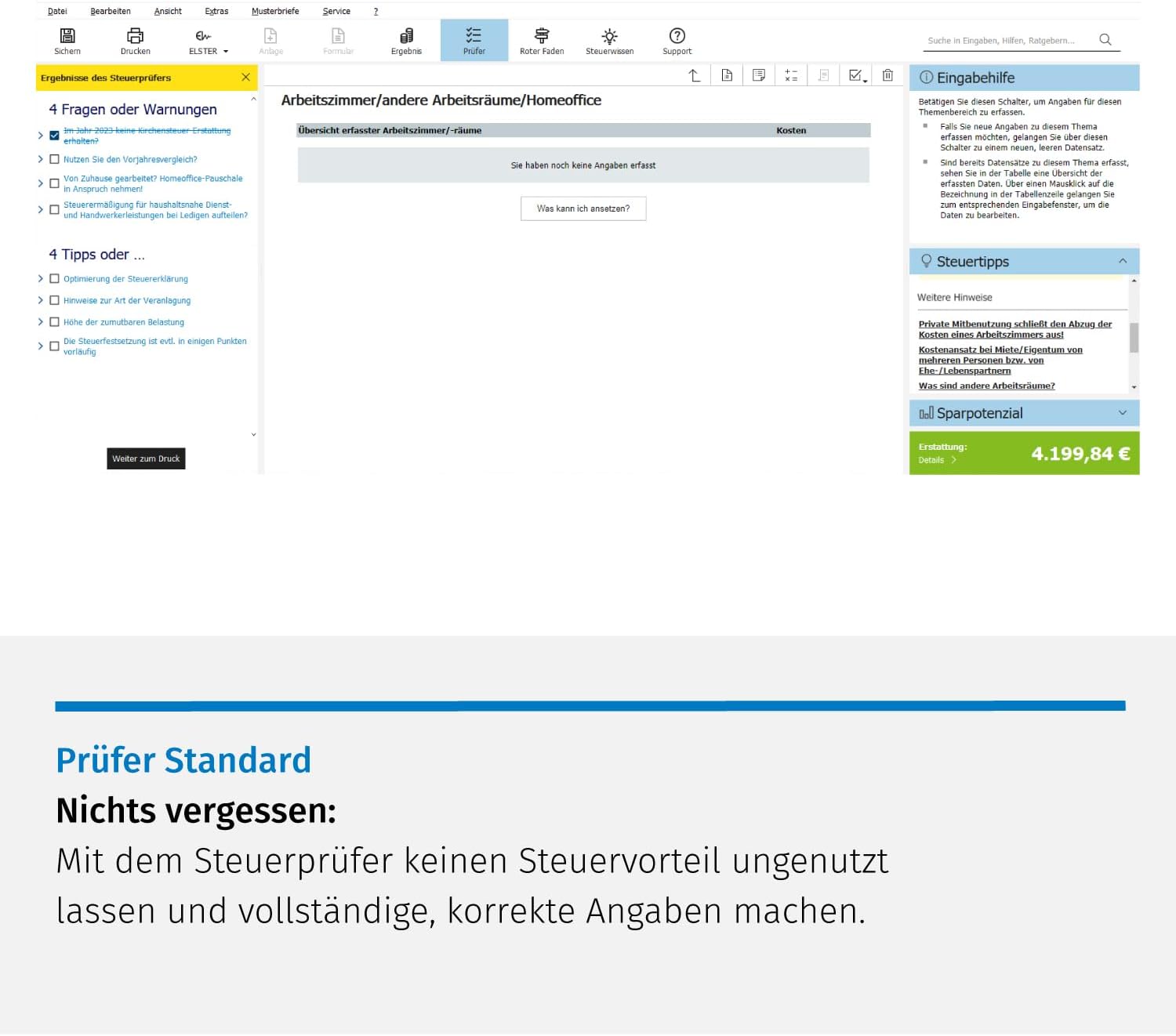Expand the Kirchensteuer-Erstattung entry chevron
Image resolution: width=1176 pixels, height=1036 pixels.
40,136
